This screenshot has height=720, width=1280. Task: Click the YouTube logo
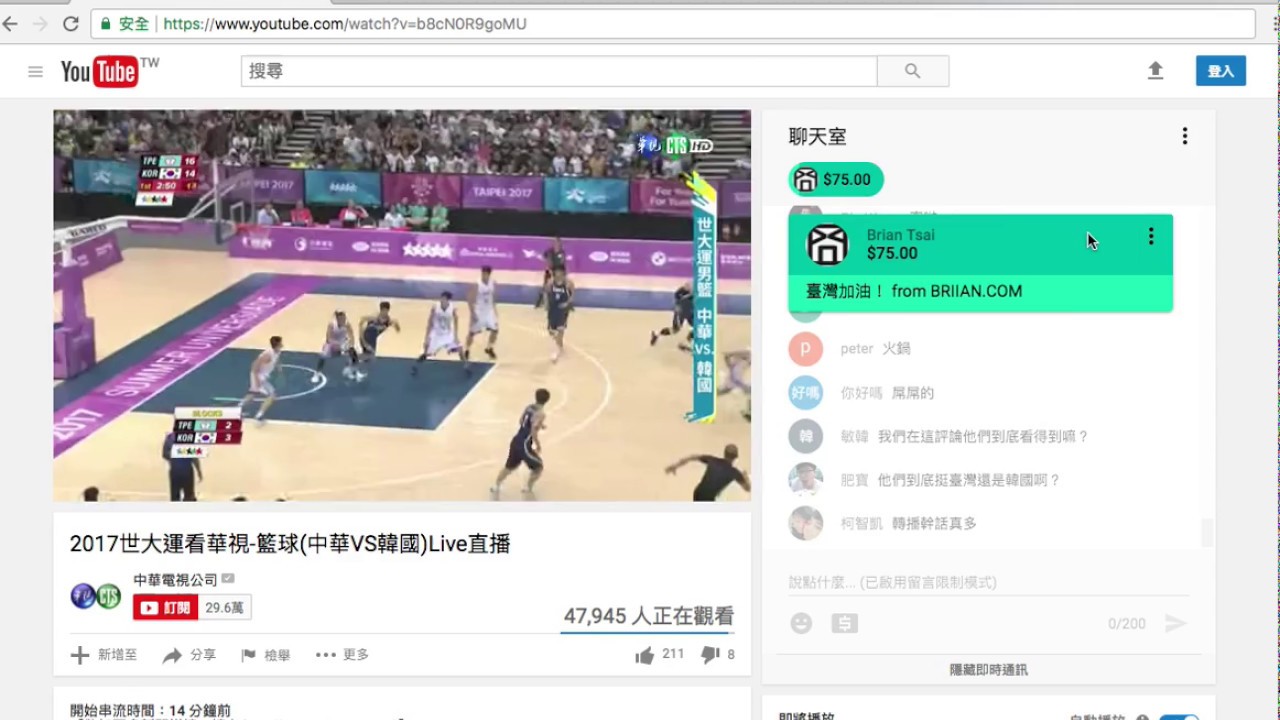point(100,71)
